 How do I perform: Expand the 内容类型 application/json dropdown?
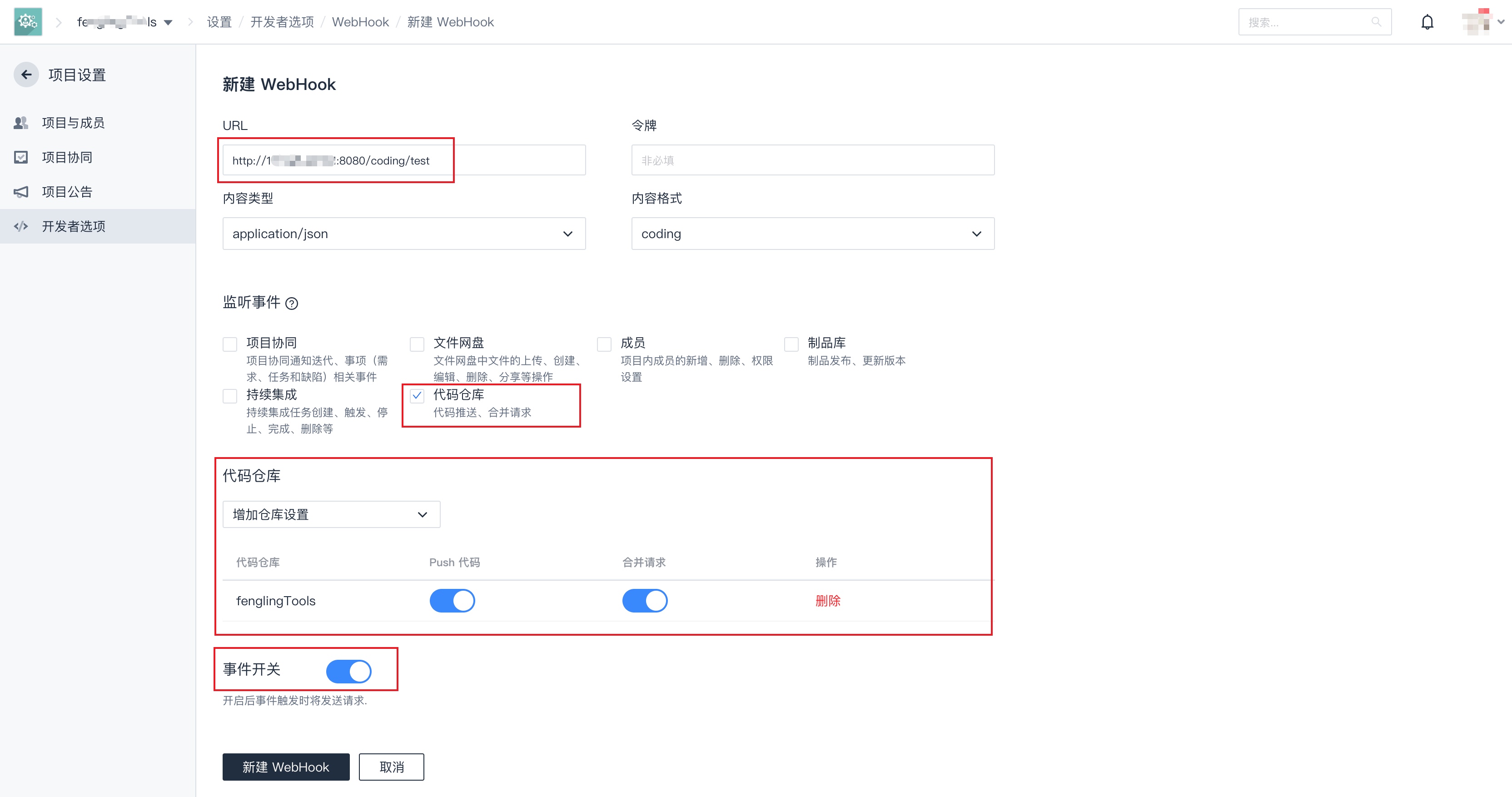point(404,234)
